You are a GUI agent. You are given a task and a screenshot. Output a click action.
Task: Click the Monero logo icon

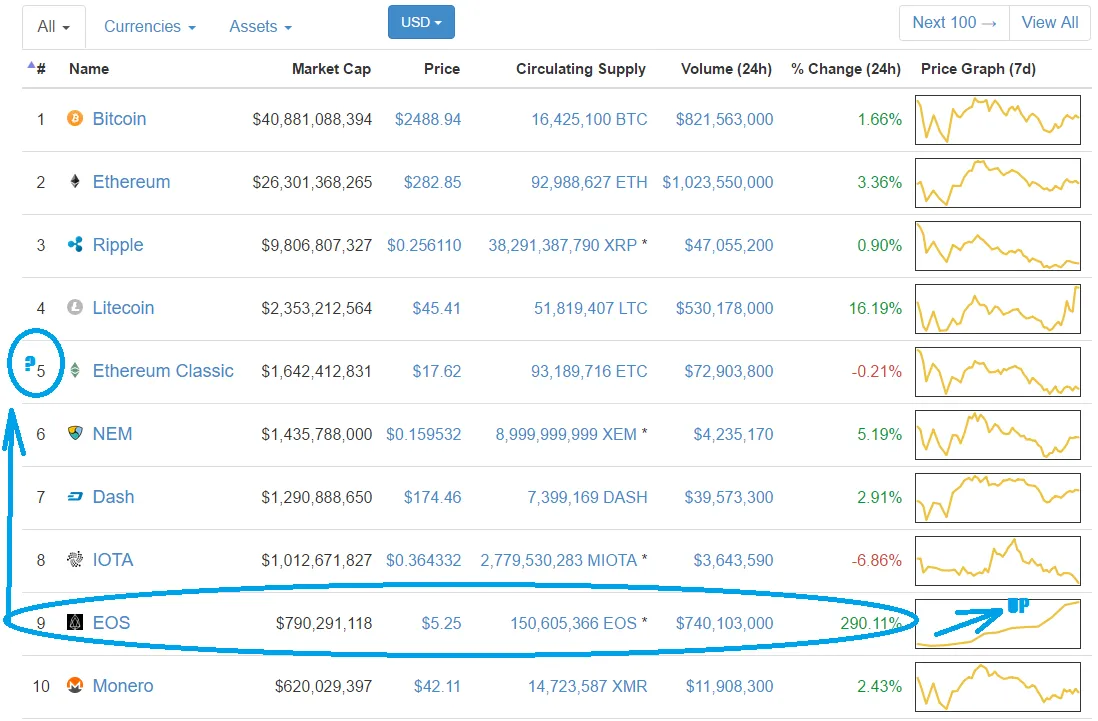point(75,685)
